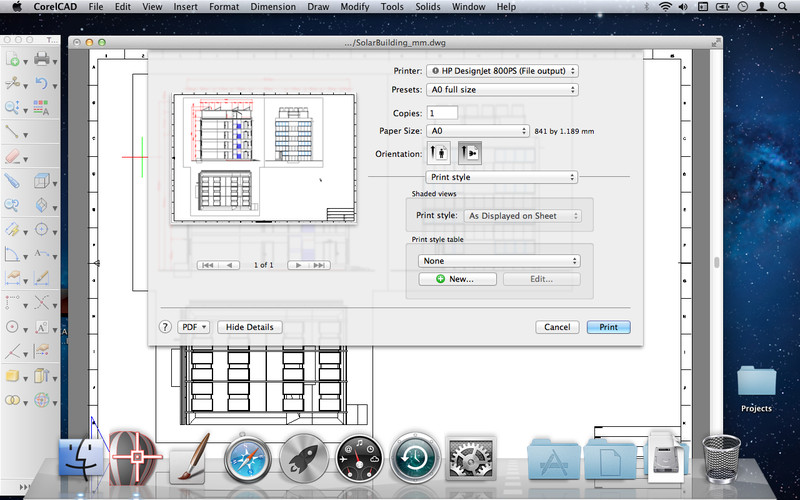Open the help question mark button
Screen dimensions: 800x500
pos(165,327)
